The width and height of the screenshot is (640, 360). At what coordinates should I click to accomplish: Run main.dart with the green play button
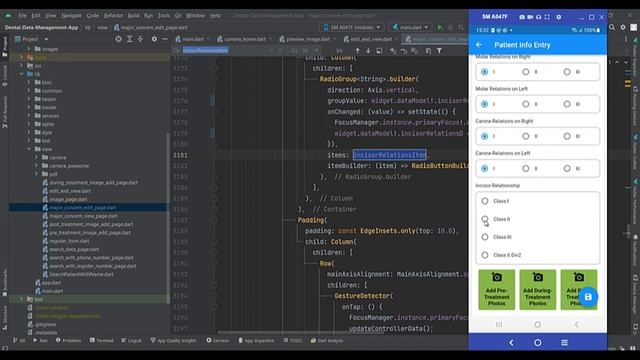click(440, 27)
